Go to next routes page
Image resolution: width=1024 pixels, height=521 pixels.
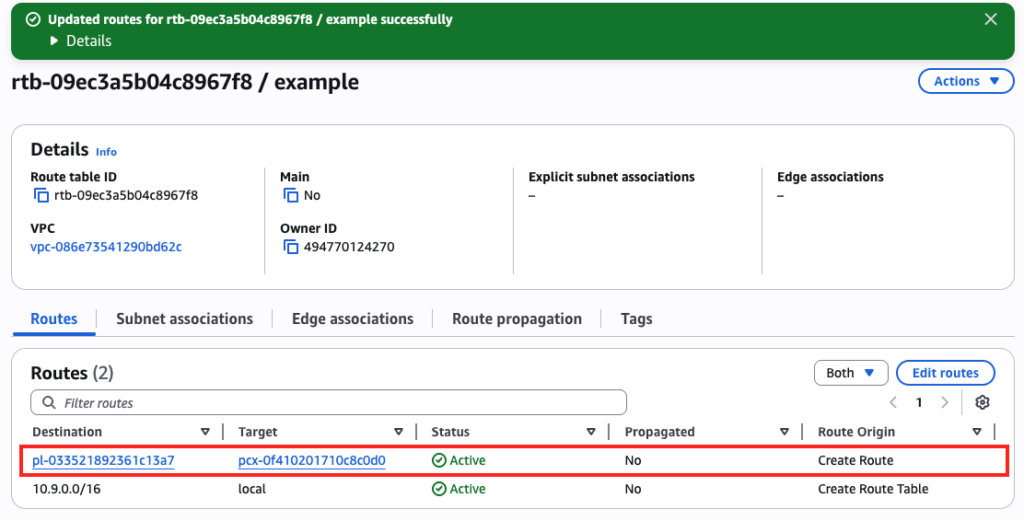coord(945,402)
